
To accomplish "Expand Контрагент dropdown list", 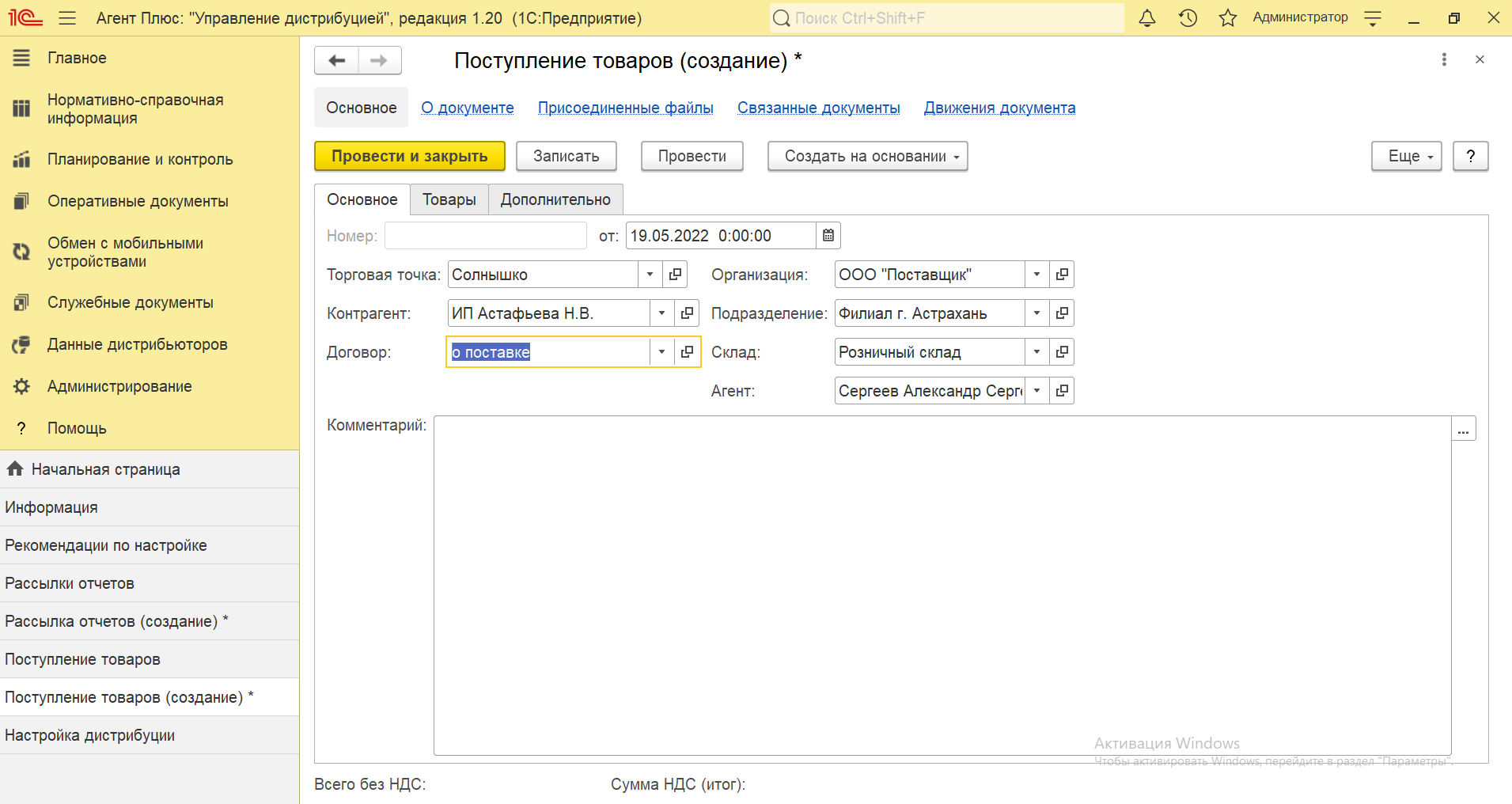I will coord(661,313).
